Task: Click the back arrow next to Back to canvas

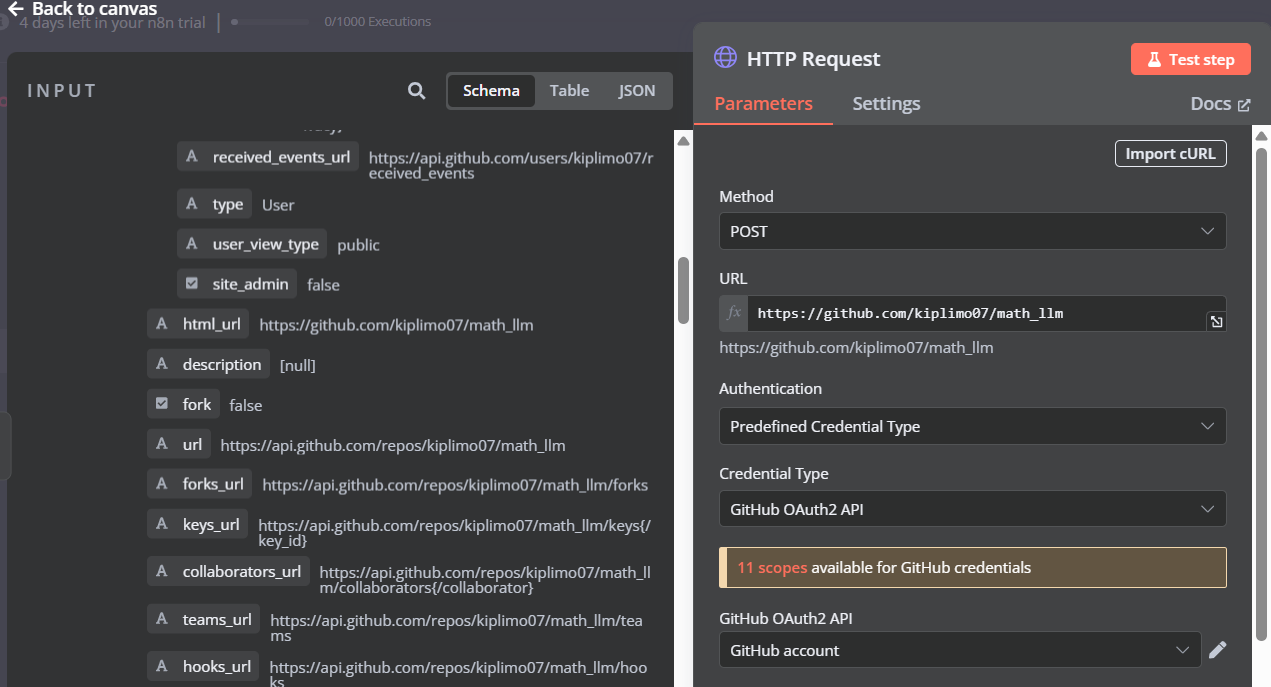Action: [14, 8]
